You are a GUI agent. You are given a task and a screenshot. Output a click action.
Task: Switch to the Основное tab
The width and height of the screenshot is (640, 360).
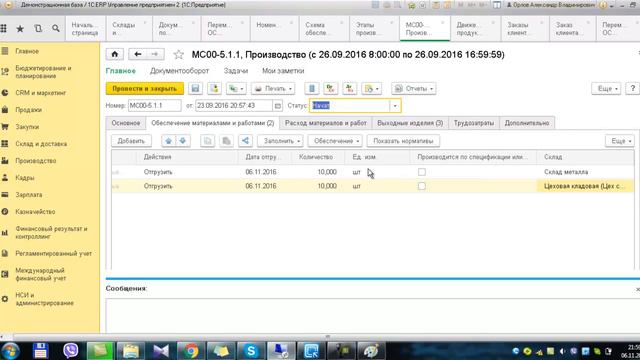pos(126,123)
